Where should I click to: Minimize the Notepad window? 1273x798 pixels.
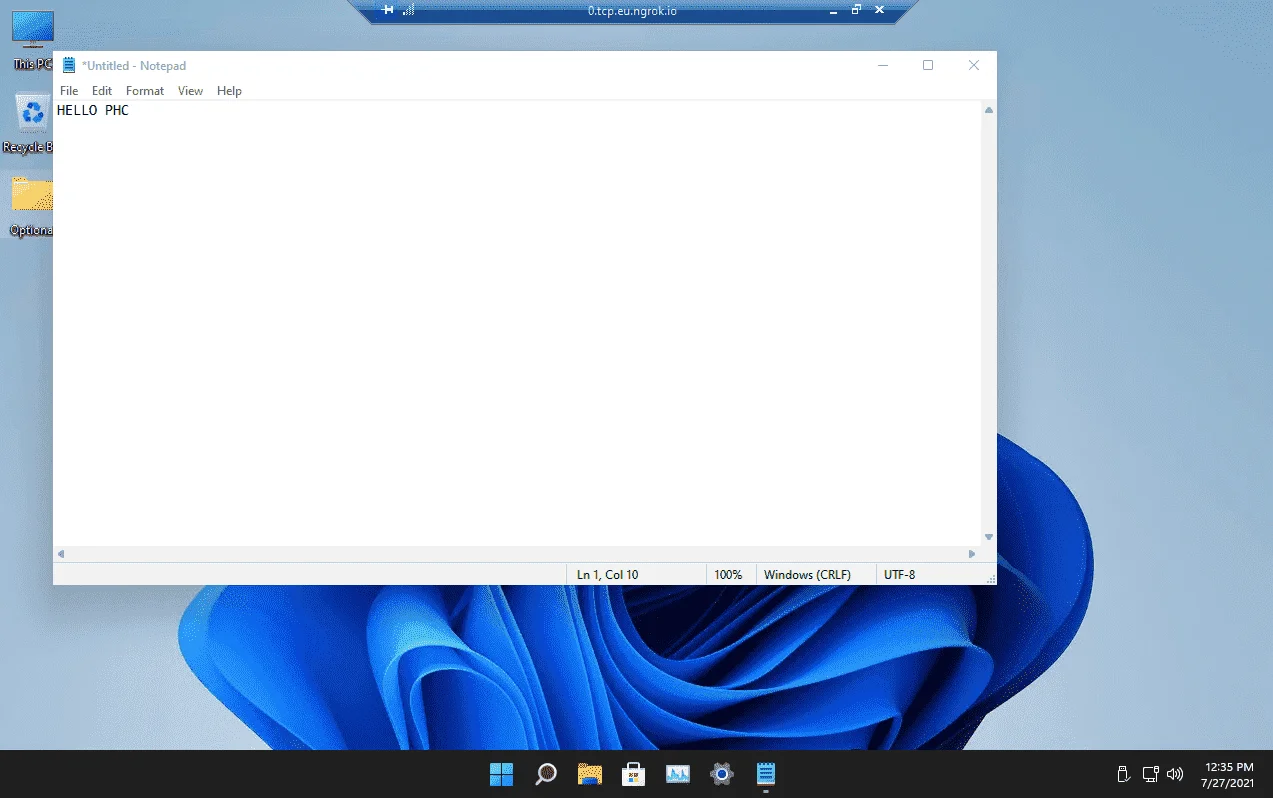[x=883, y=65]
